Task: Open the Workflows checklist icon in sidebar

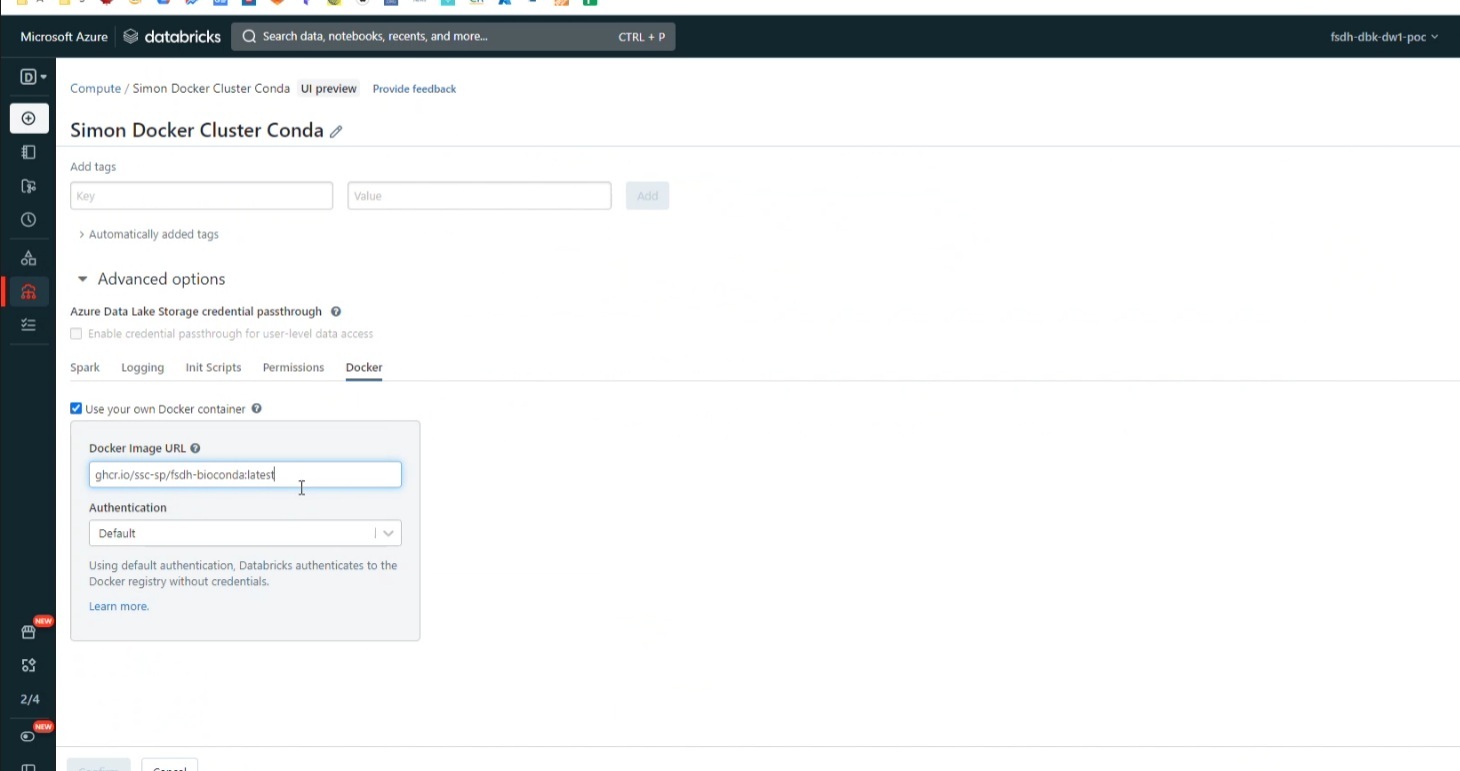Action: click(29, 325)
